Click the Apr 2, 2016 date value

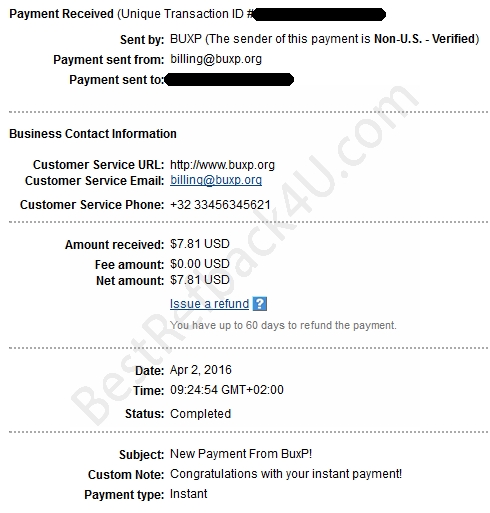tap(201, 370)
